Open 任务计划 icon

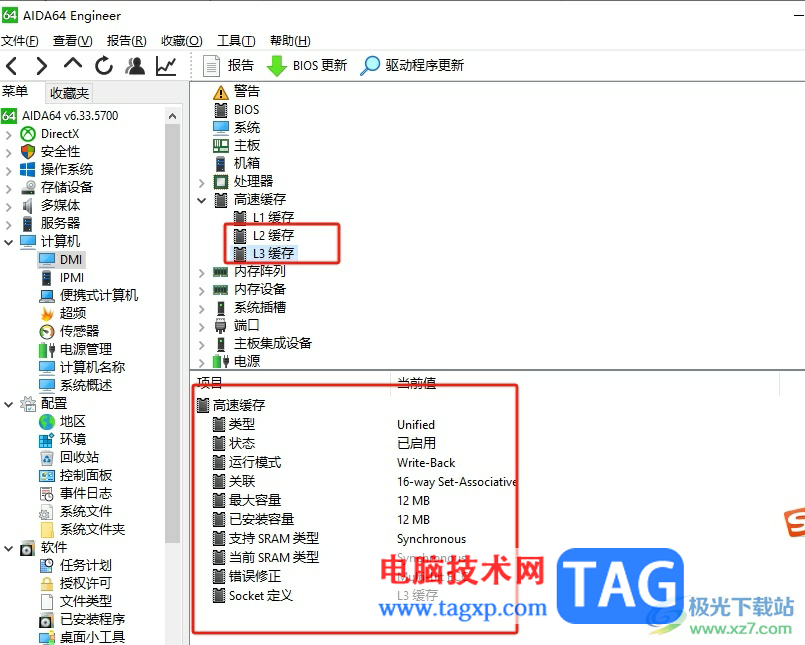[47, 566]
